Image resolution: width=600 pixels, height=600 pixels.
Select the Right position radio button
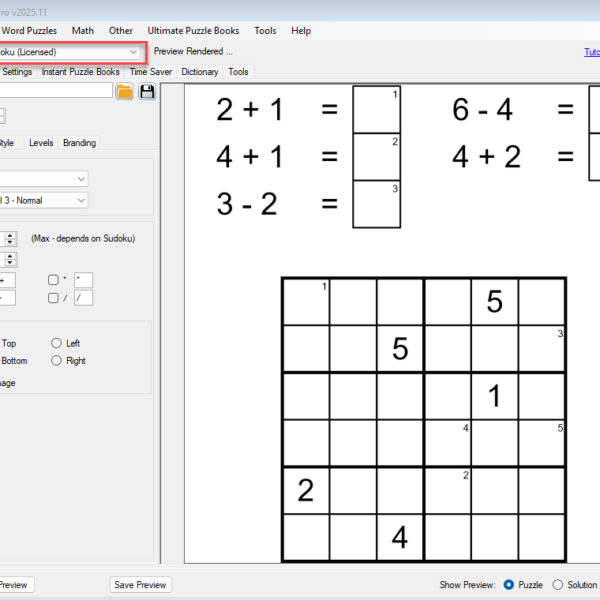point(56,360)
